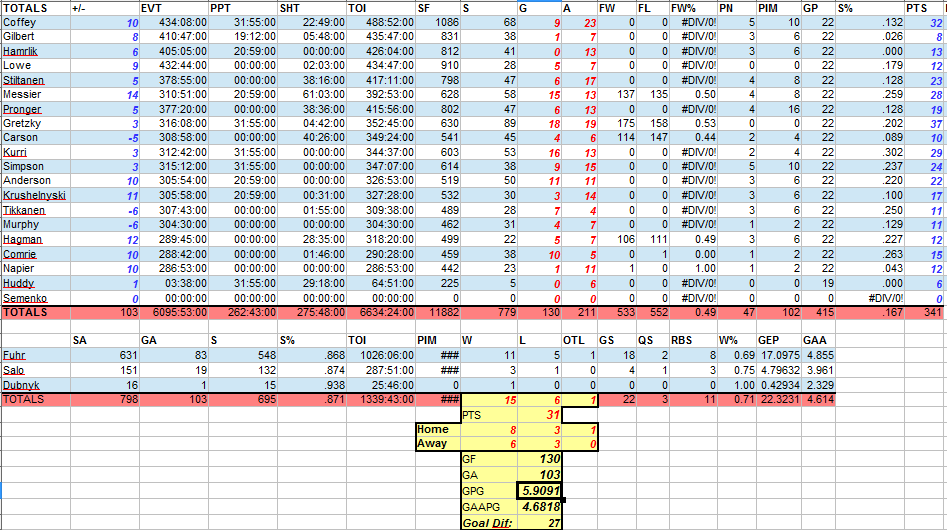Viewport: 947px width, 530px height.
Task: Select Semenko's #DIV/0! shooting percentage cell
Action: tap(870, 298)
